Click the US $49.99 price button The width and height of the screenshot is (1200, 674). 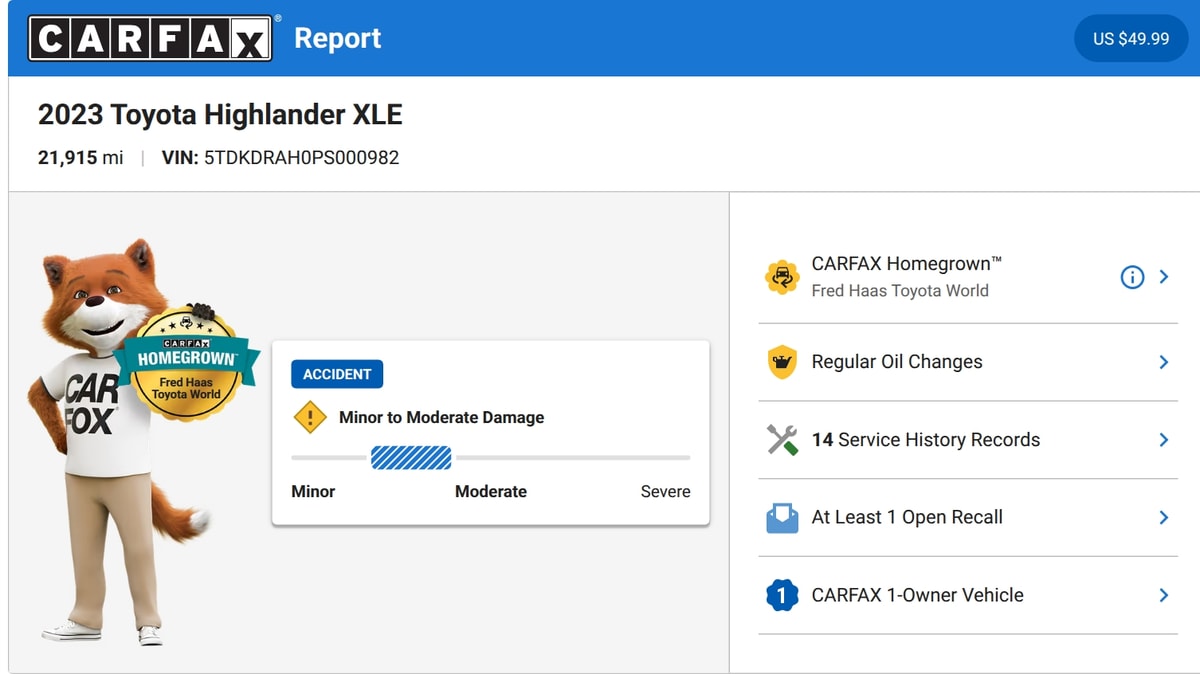point(1131,38)
